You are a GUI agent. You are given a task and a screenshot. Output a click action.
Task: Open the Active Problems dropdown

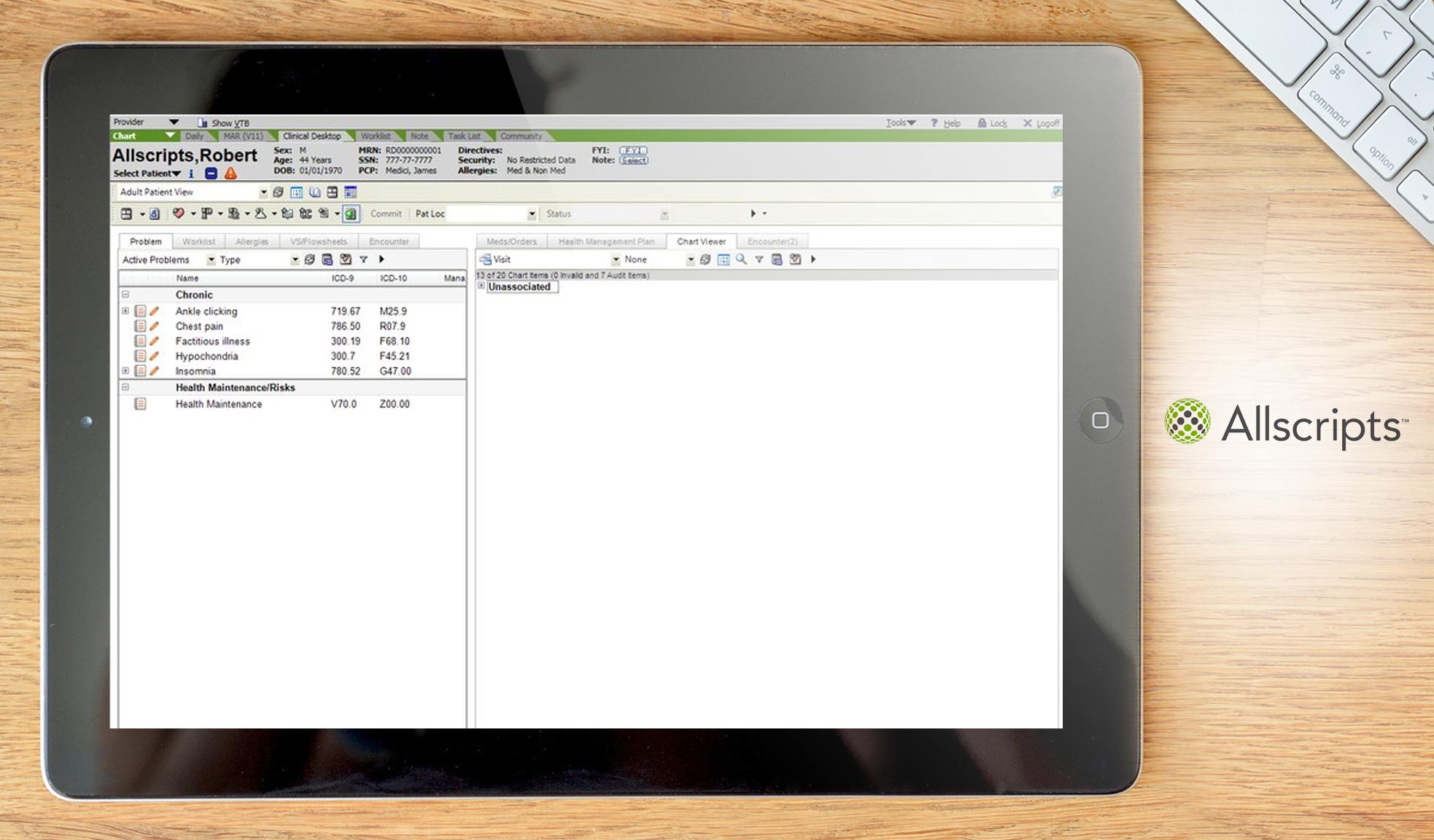coord(211,260)
